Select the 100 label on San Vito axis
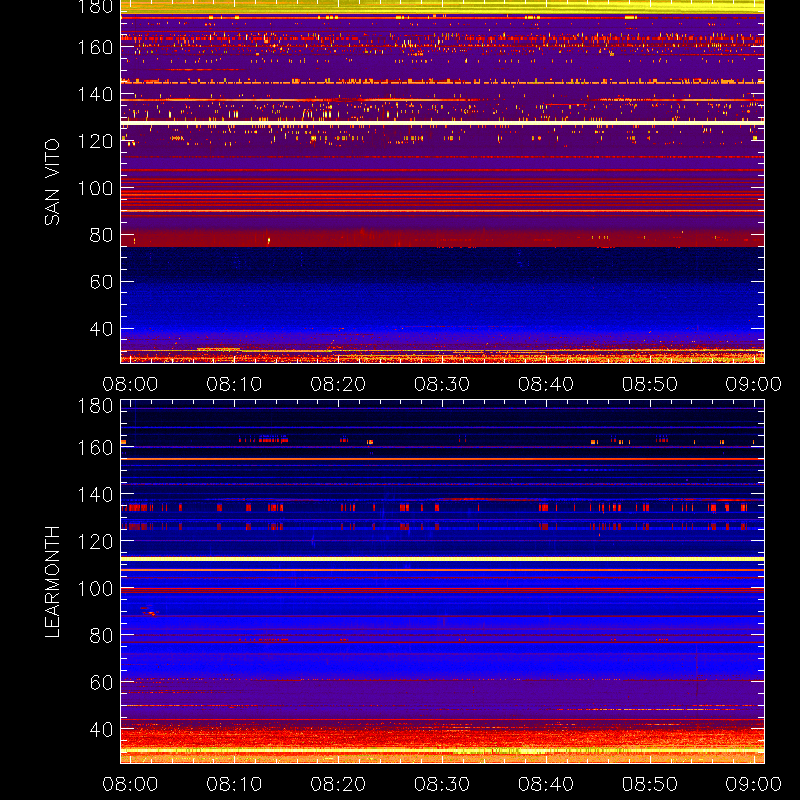The height and width of the screenshot is (800, 800). [95, 188]
